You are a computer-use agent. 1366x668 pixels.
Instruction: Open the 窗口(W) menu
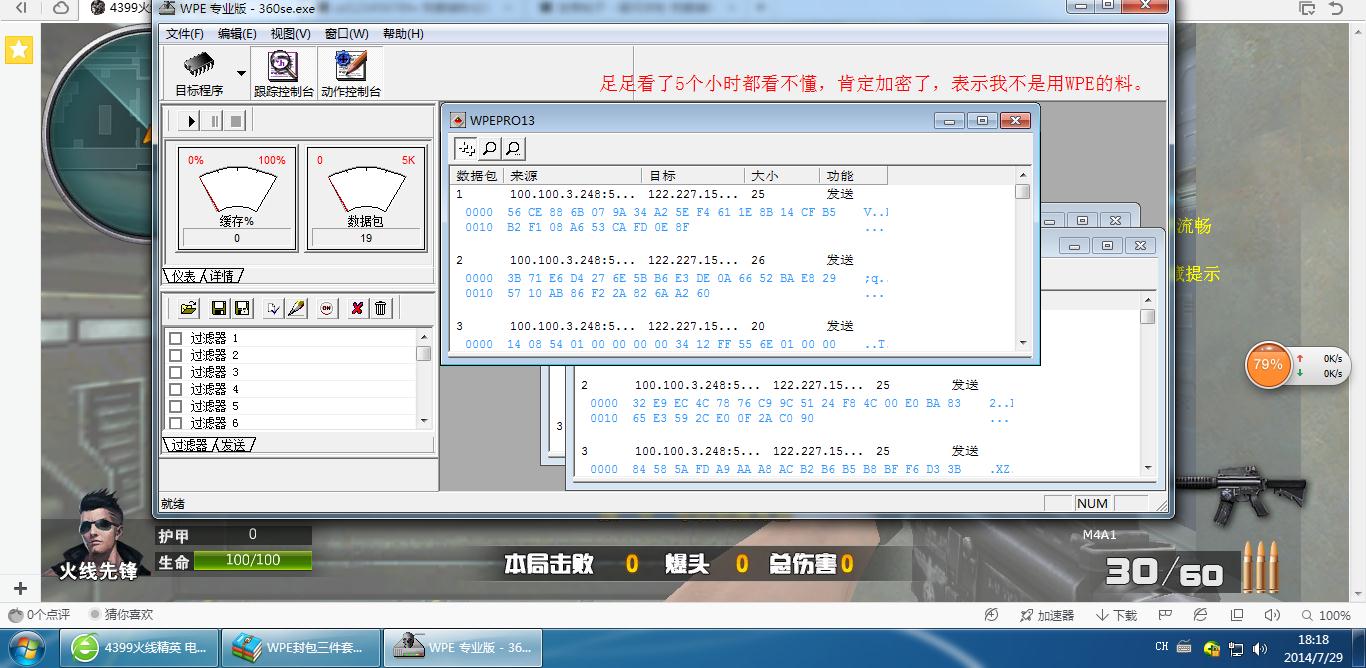pos(346,33)
